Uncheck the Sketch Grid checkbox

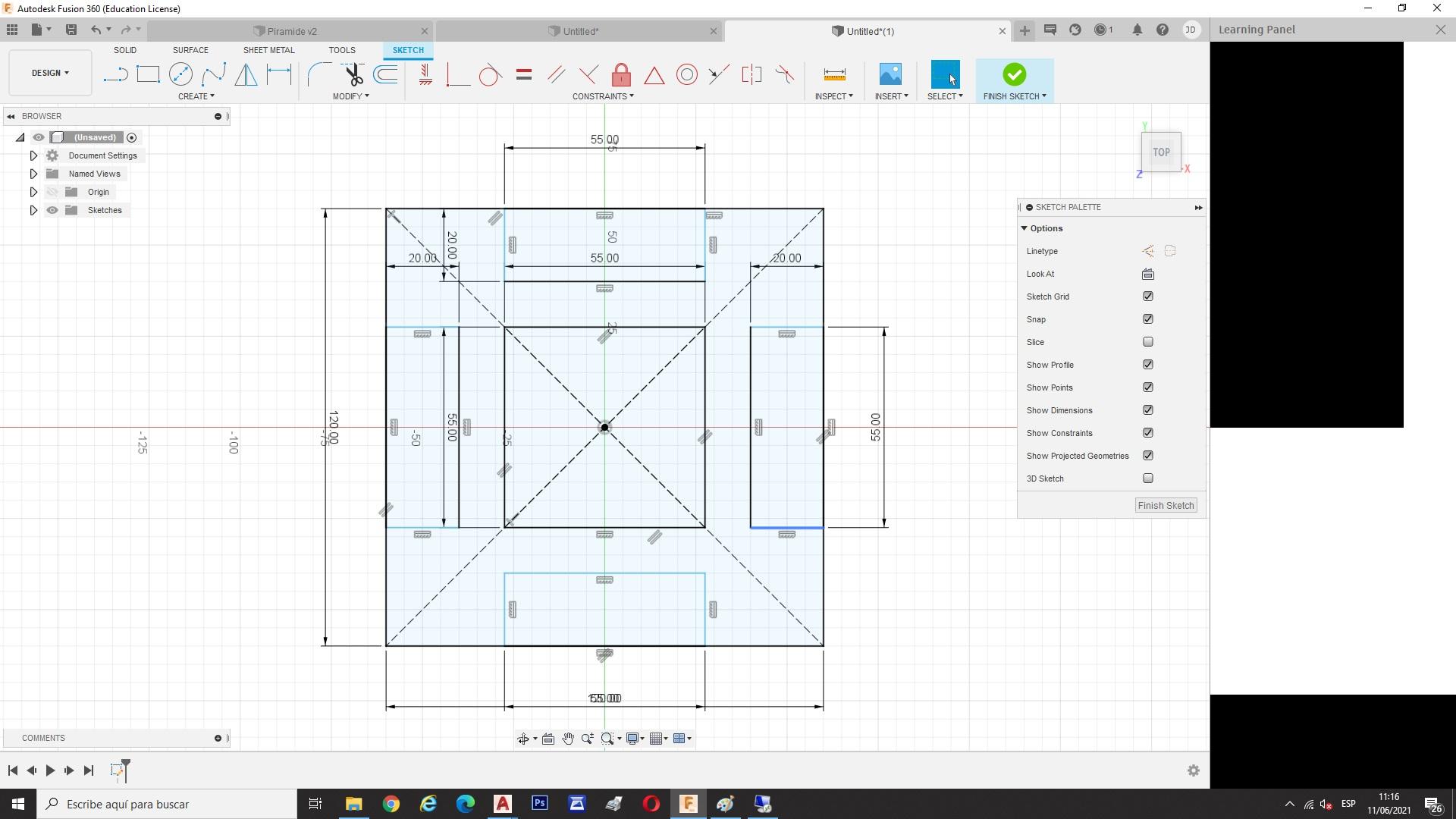click(x=1148, y=297)
